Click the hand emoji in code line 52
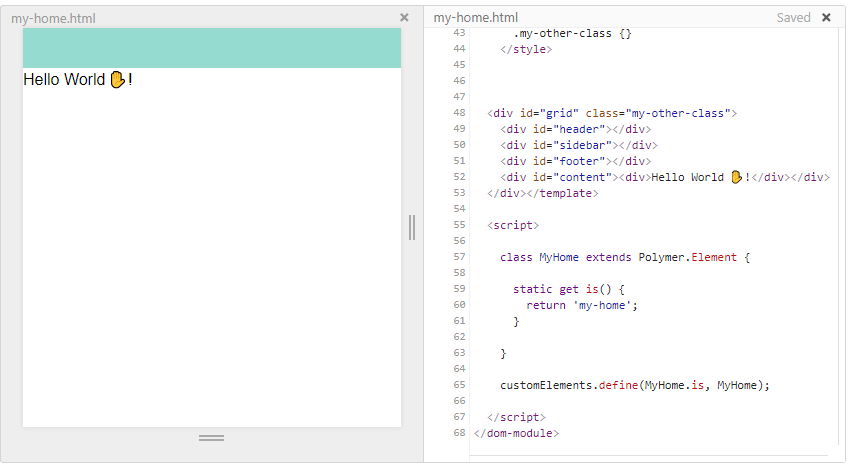Viewport: 849px width, 464px height. coord(736,177)
